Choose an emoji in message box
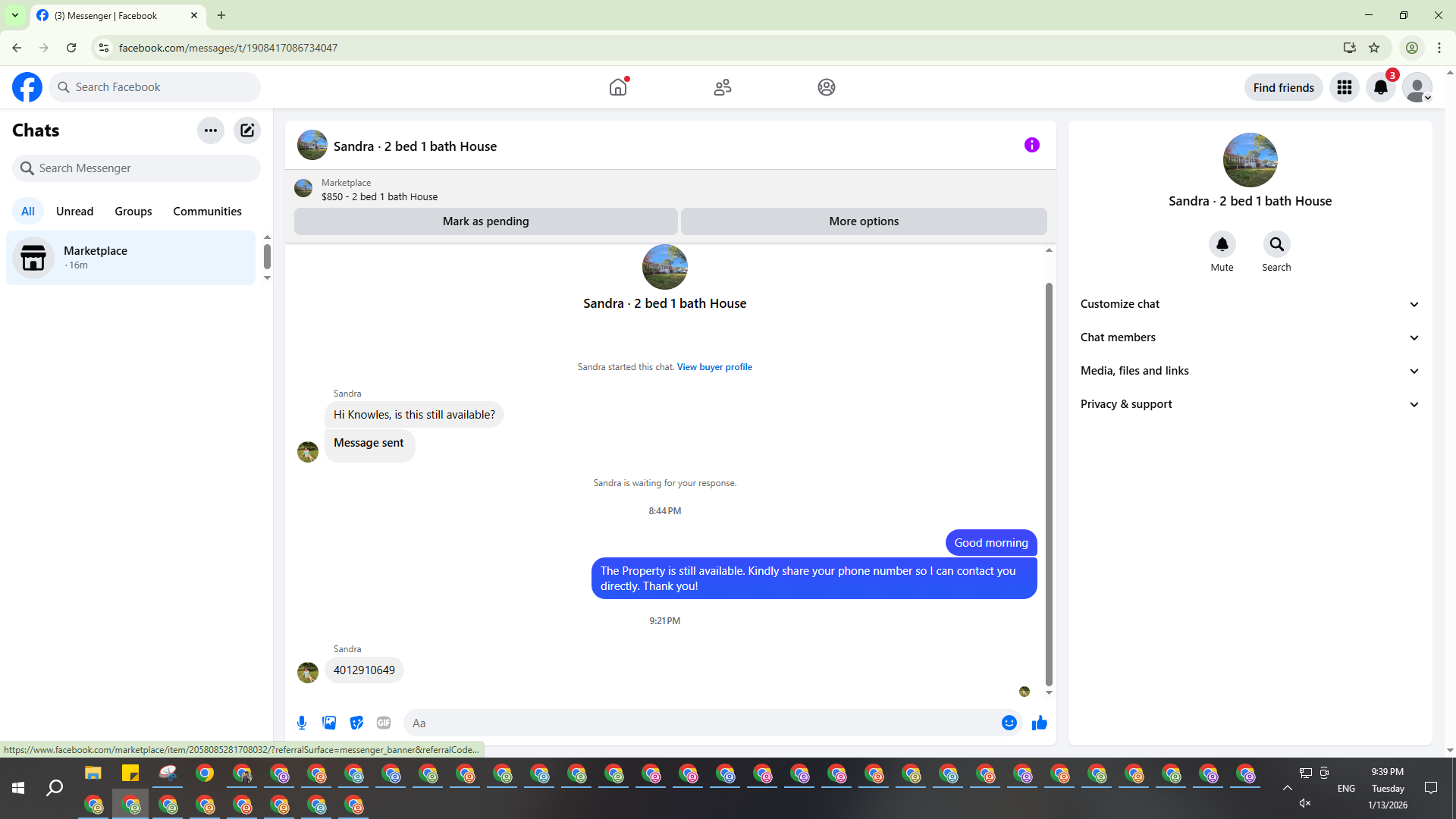This screenshot has height=819, width=1456. (x=1009, y=723)
